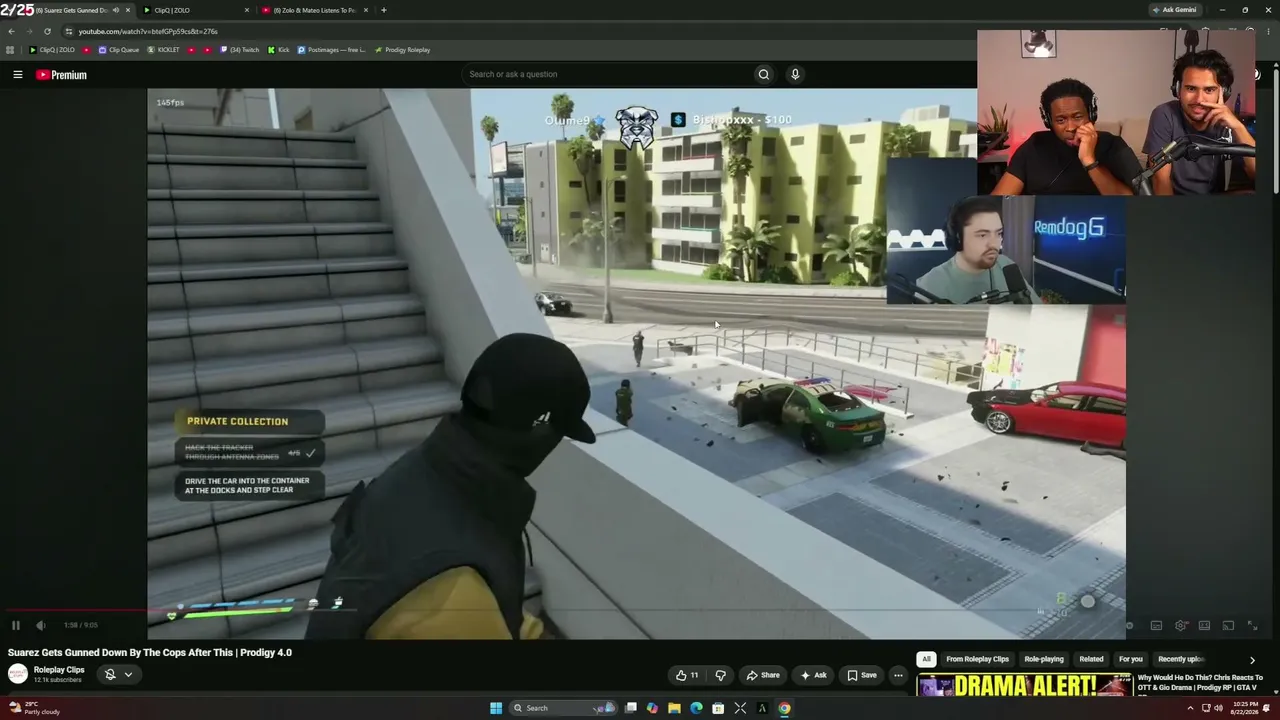
Task: Open the Clip Queue bookmark
Action: pos(118,50)
